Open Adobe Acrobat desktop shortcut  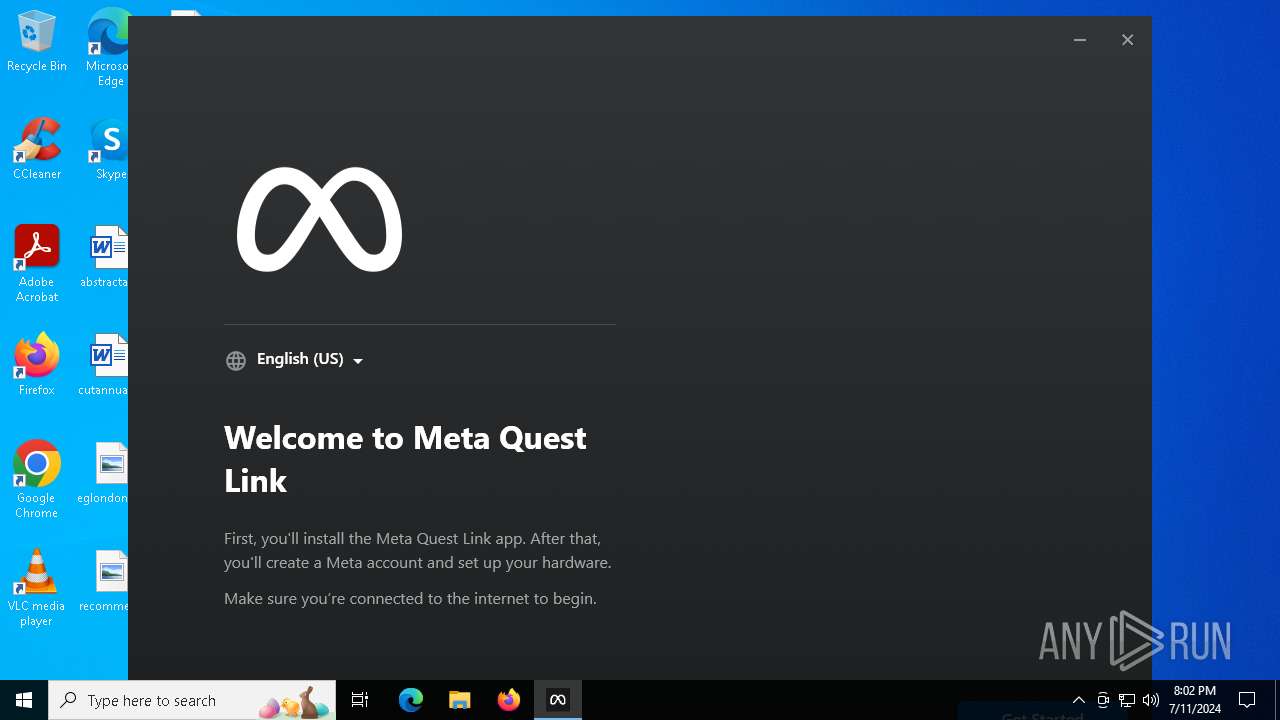point(37,264)
